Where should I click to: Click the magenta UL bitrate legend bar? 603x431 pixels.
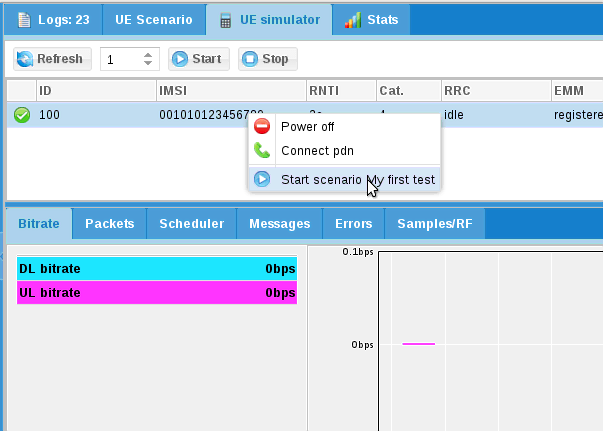[x=157, y=293]
